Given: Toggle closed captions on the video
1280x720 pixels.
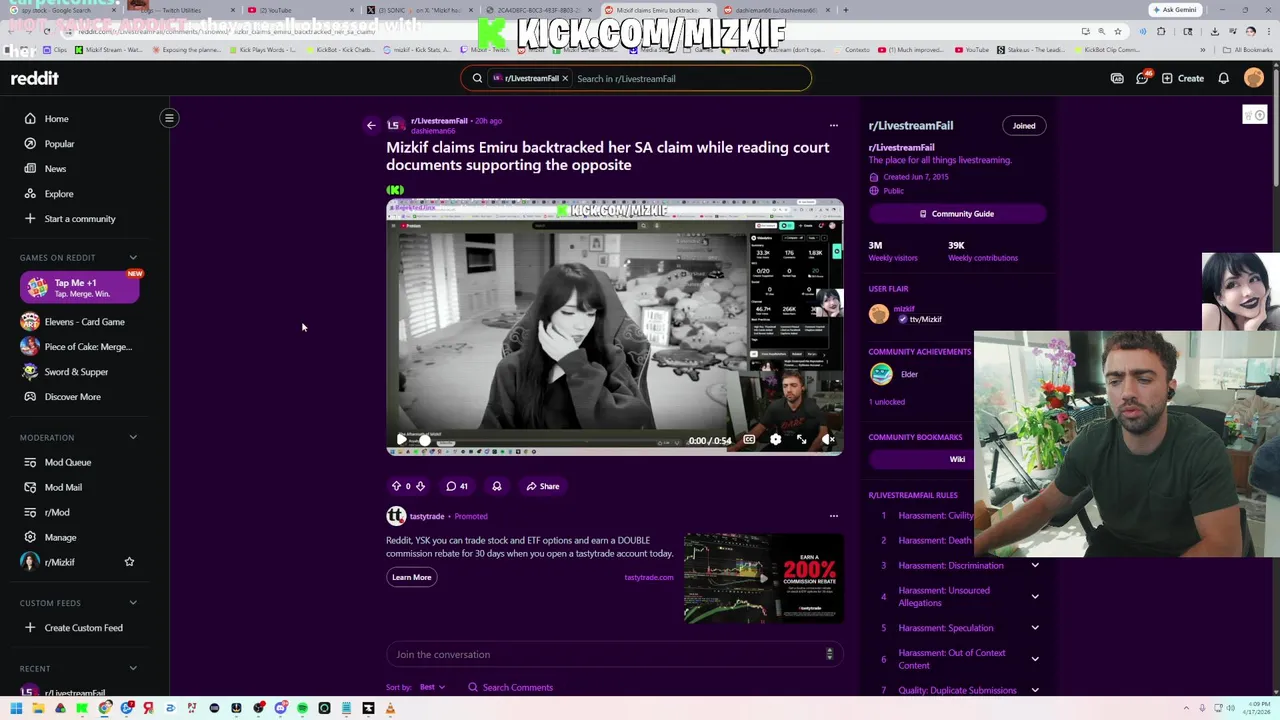Looking at the screenshot, I should (x=749, y=440).
